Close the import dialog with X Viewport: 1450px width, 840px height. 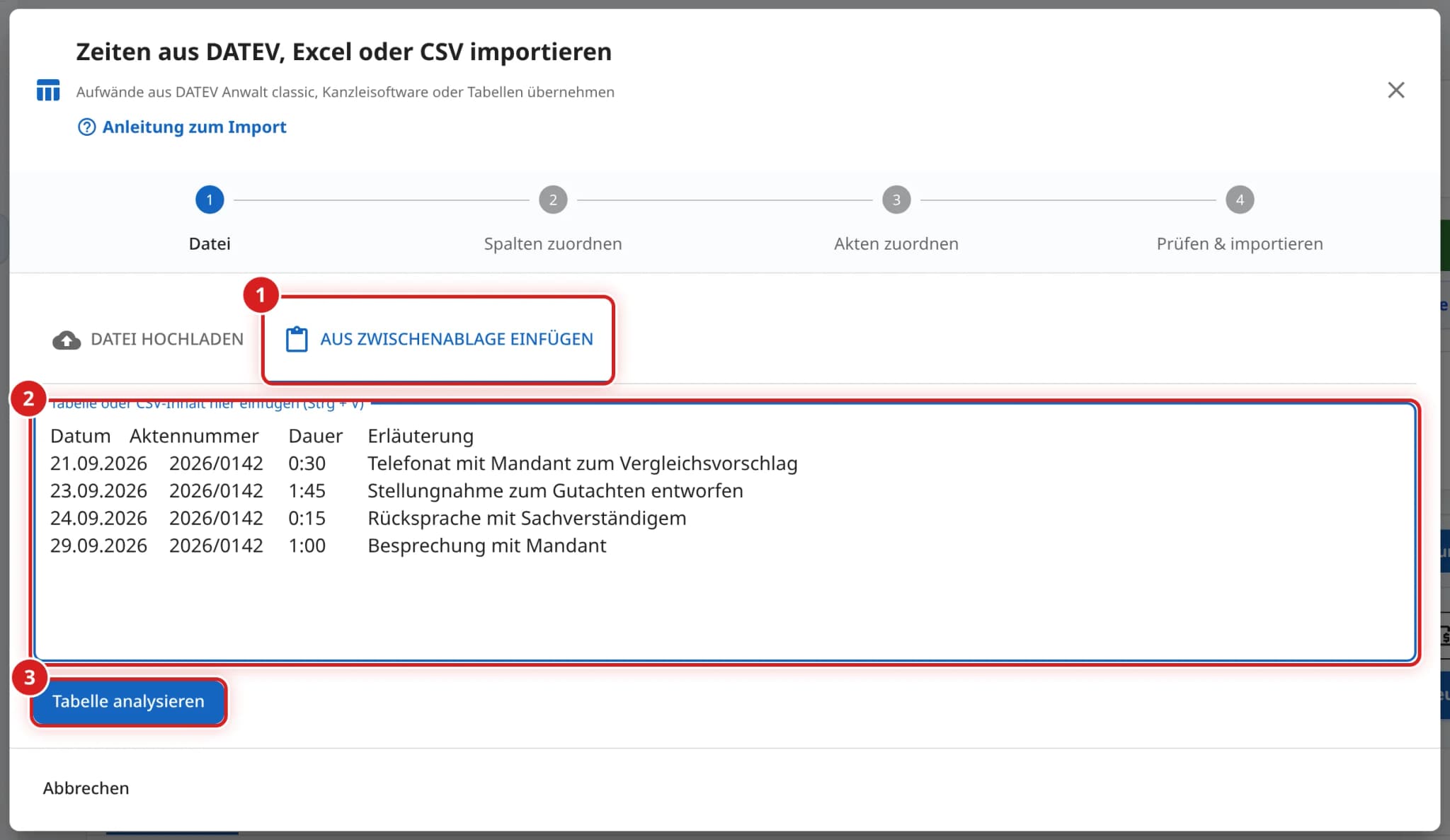tap(1395, 90)
